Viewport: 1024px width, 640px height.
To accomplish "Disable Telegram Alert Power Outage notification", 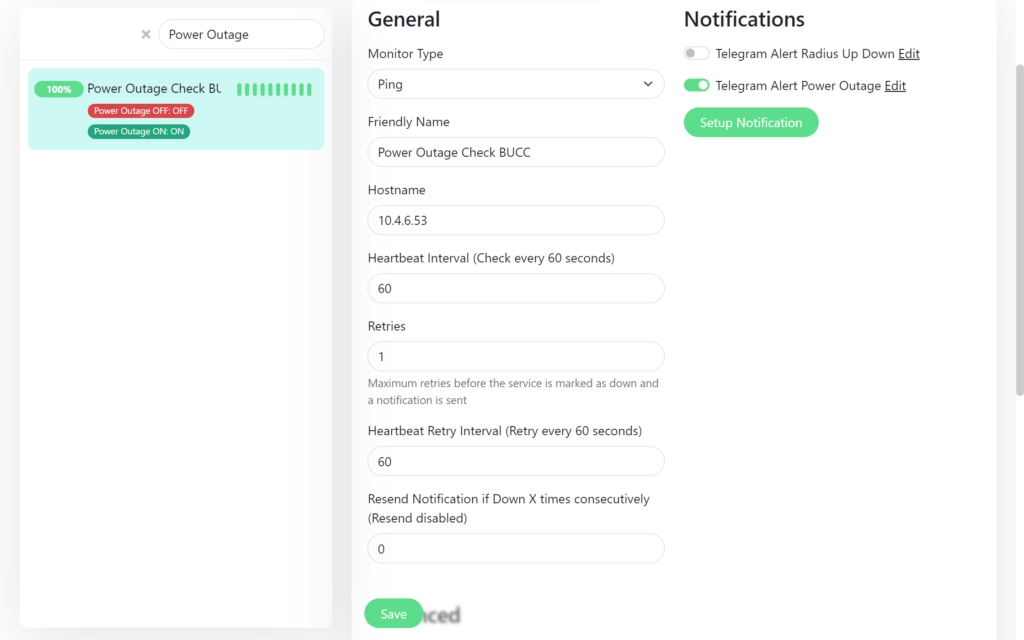I will click(x=696, y=86).
